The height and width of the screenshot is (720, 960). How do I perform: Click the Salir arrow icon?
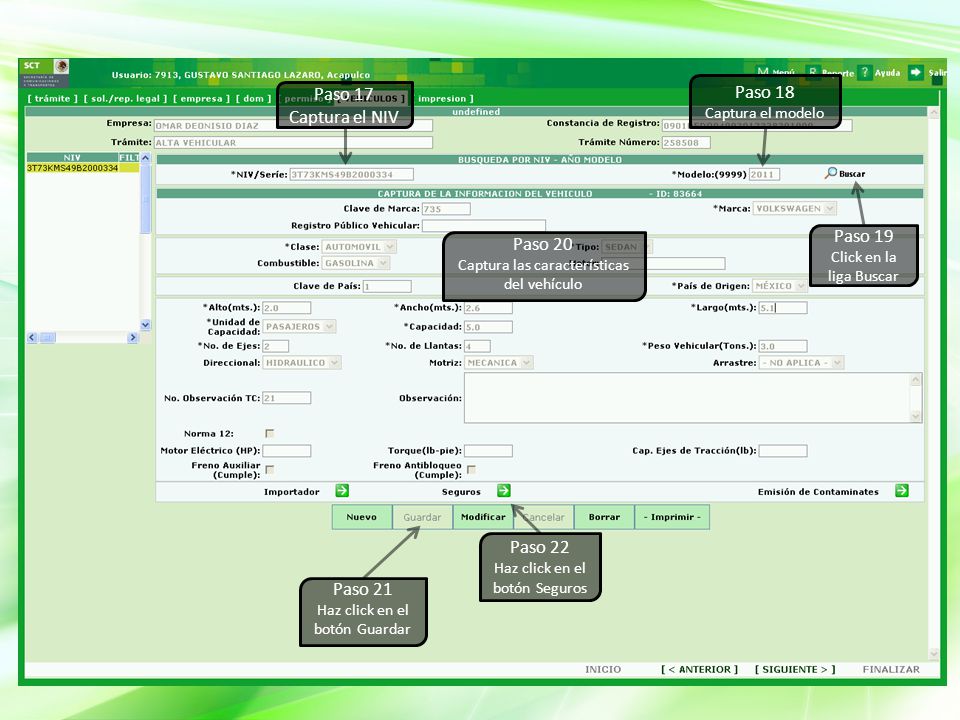tap(915, 72)
